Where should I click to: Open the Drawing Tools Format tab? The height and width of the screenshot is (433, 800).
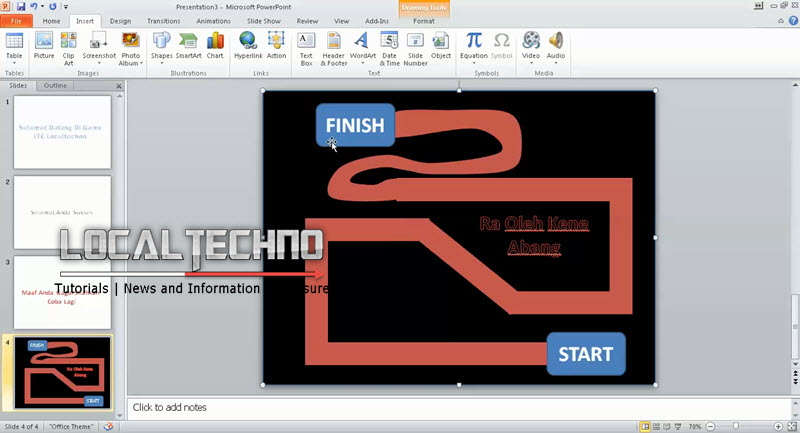coord(424,21)
